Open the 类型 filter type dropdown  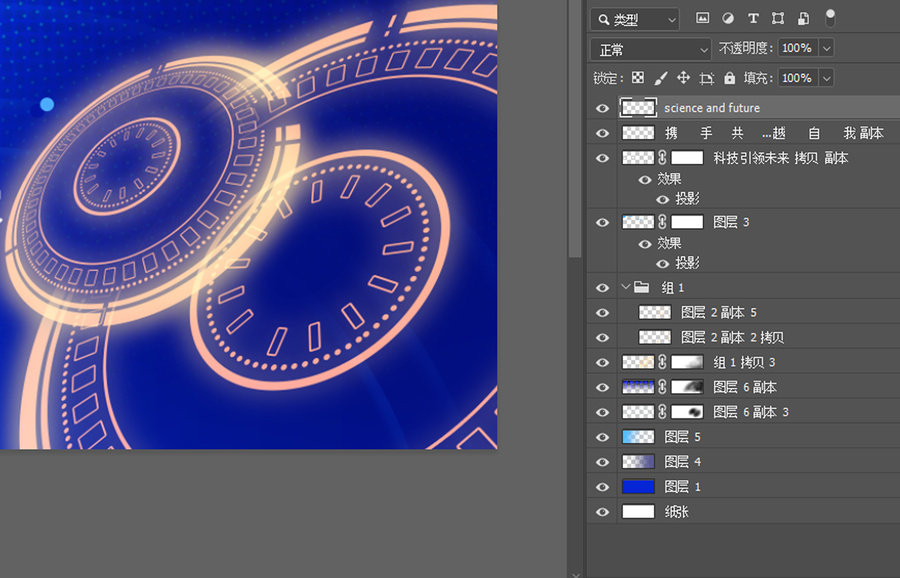(x=635, y=20)
